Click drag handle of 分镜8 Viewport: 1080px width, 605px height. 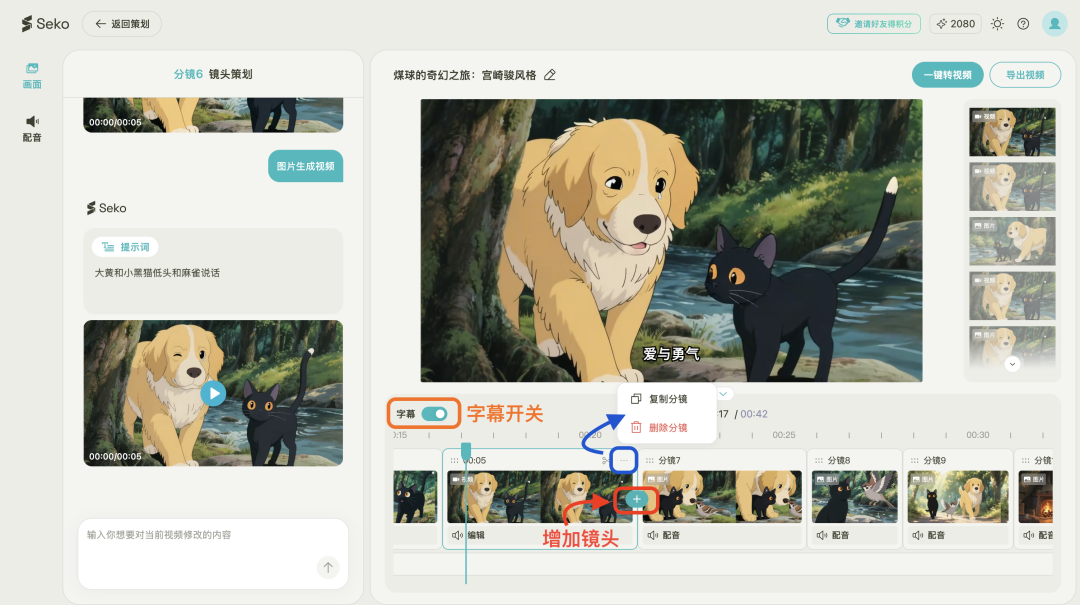click(x=819, y=460)
